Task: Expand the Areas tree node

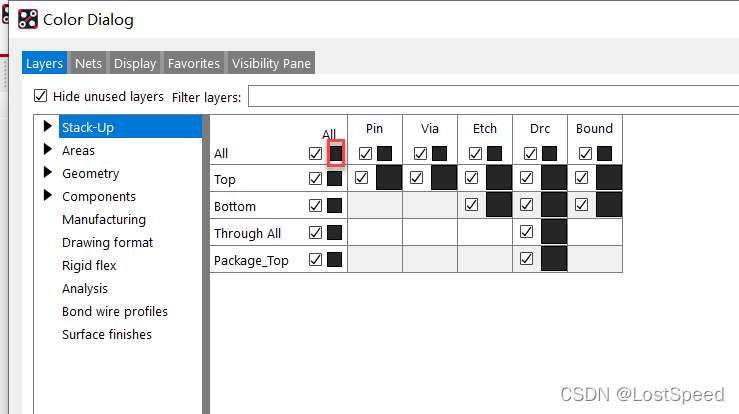Action: (x=47, y=150)
